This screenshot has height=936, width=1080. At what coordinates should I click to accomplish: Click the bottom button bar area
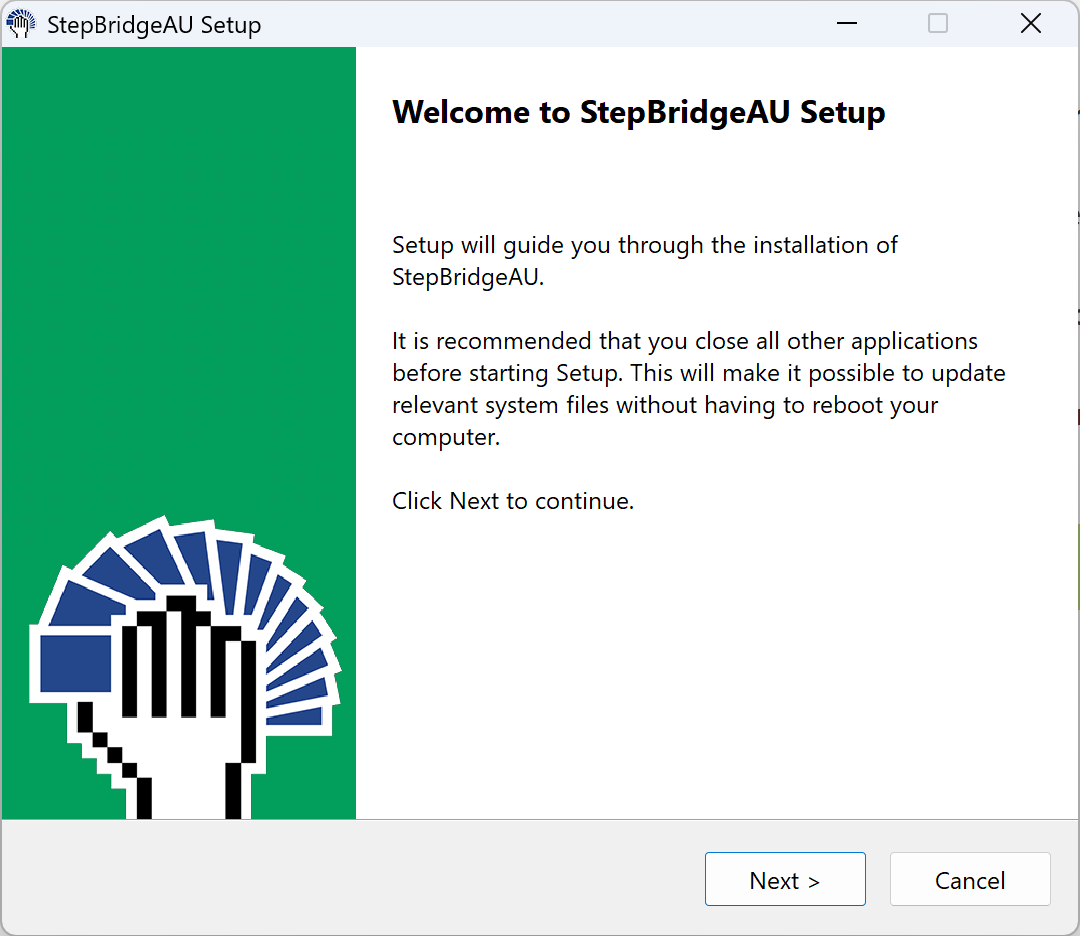click(x=400, y=880)
